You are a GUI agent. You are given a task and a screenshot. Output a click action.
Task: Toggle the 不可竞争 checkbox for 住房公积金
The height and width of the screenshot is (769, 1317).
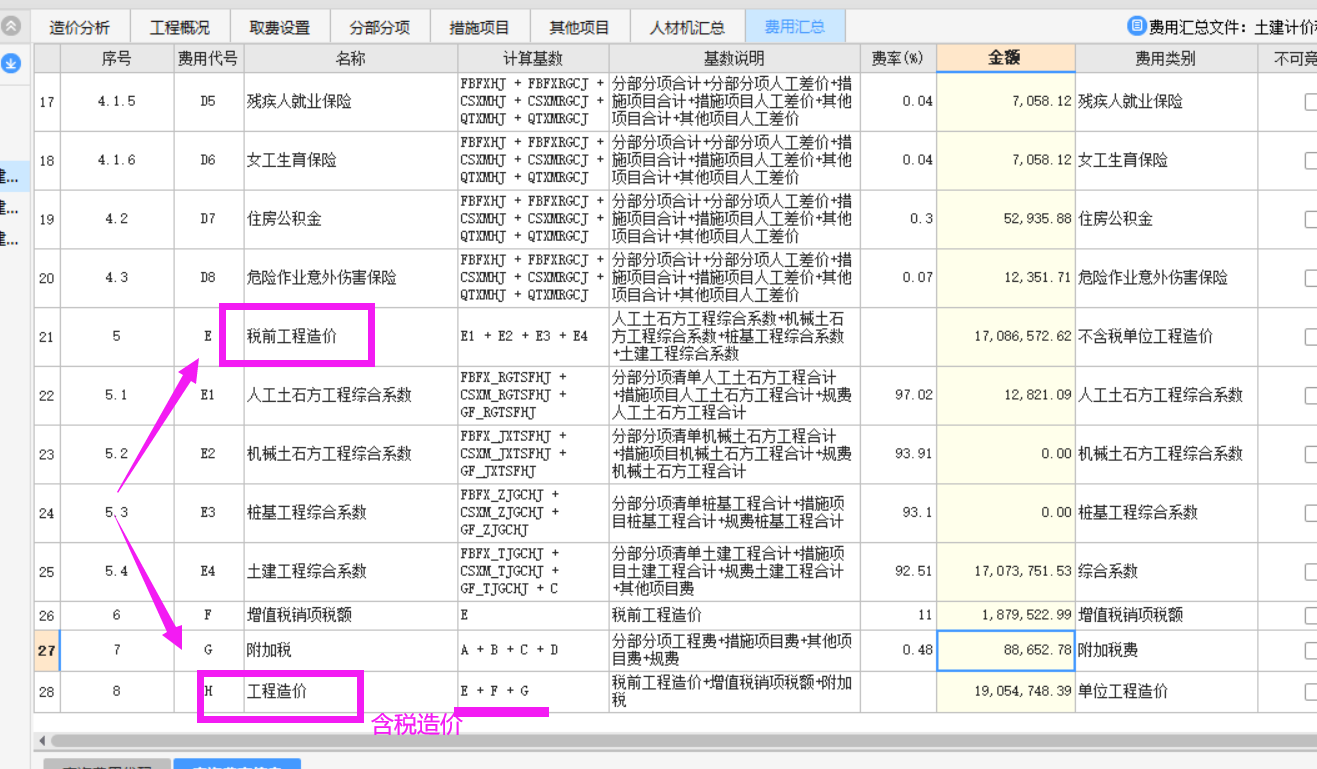tap(1311, 219)
